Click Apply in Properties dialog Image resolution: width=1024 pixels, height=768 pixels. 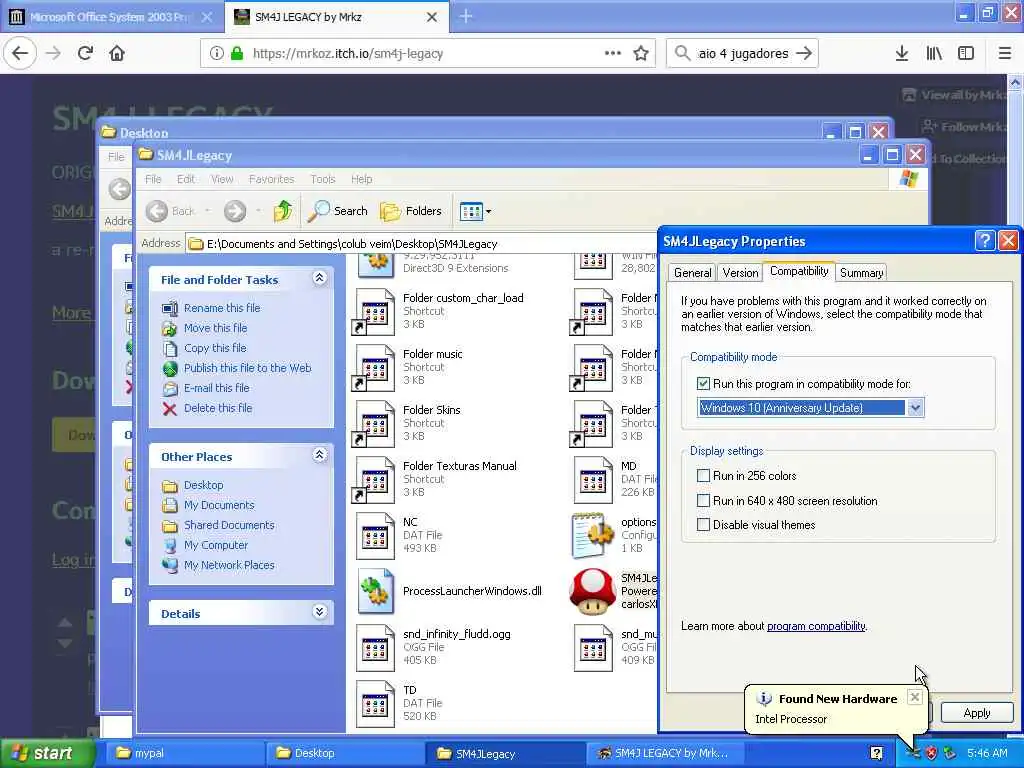[976, 712]
